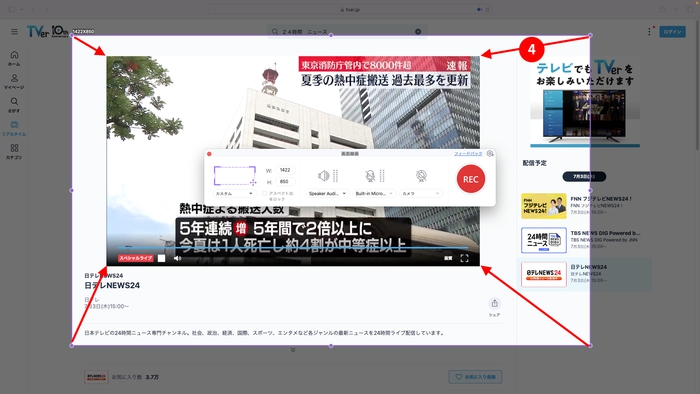Open the カメラ camera dropdown

pyautogui.click(x=421, y=194)
